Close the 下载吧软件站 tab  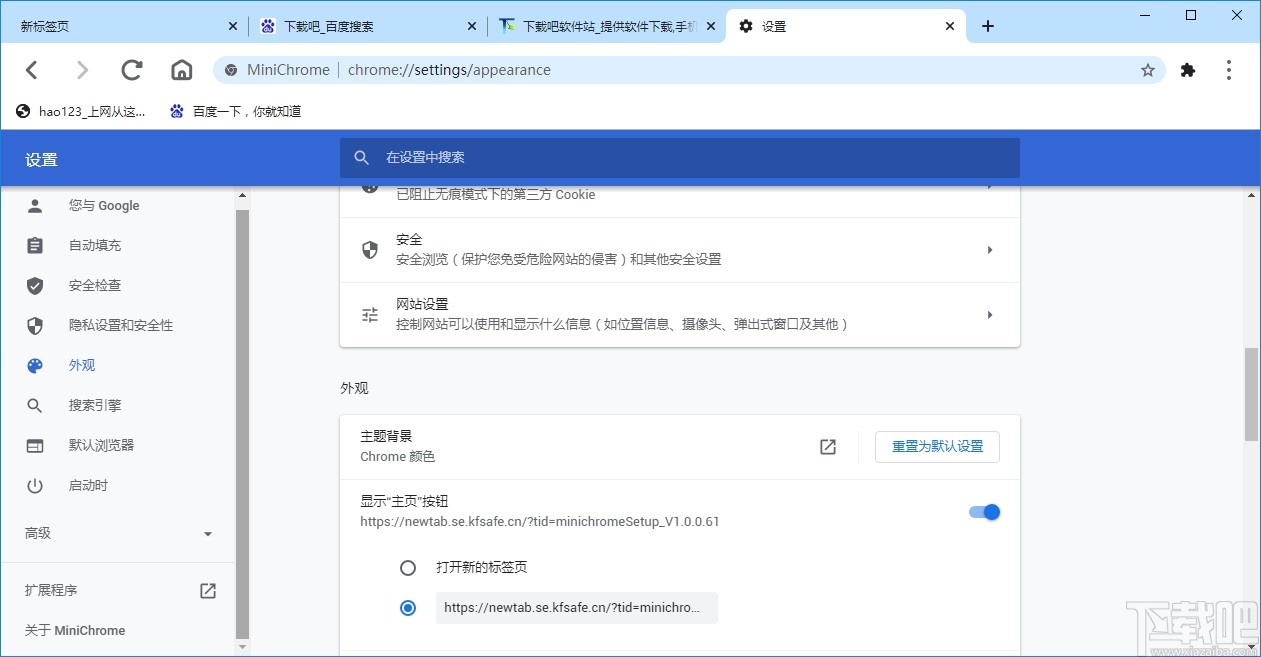coord(712,26)
